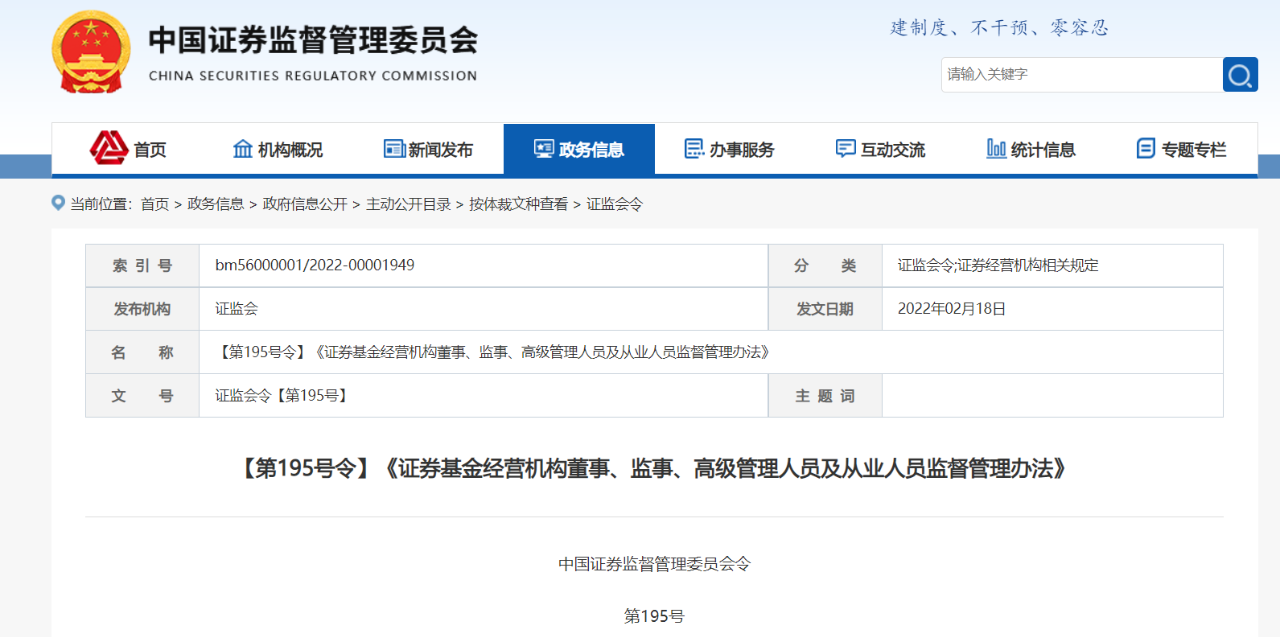The height and width of the screenshot is (637, 1280).
Task: Click the document number 证监会令【第195号】
Action: (x=282, y=396)
